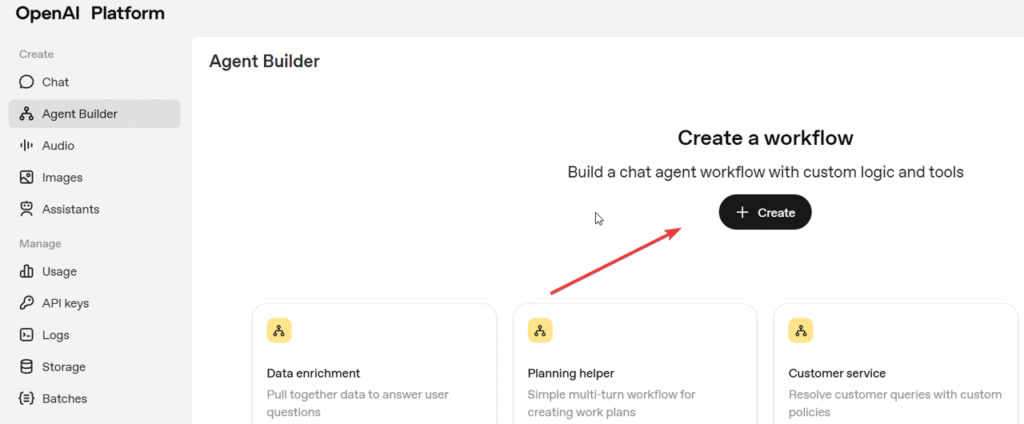Click the Batches braces icon

point(27,399)
